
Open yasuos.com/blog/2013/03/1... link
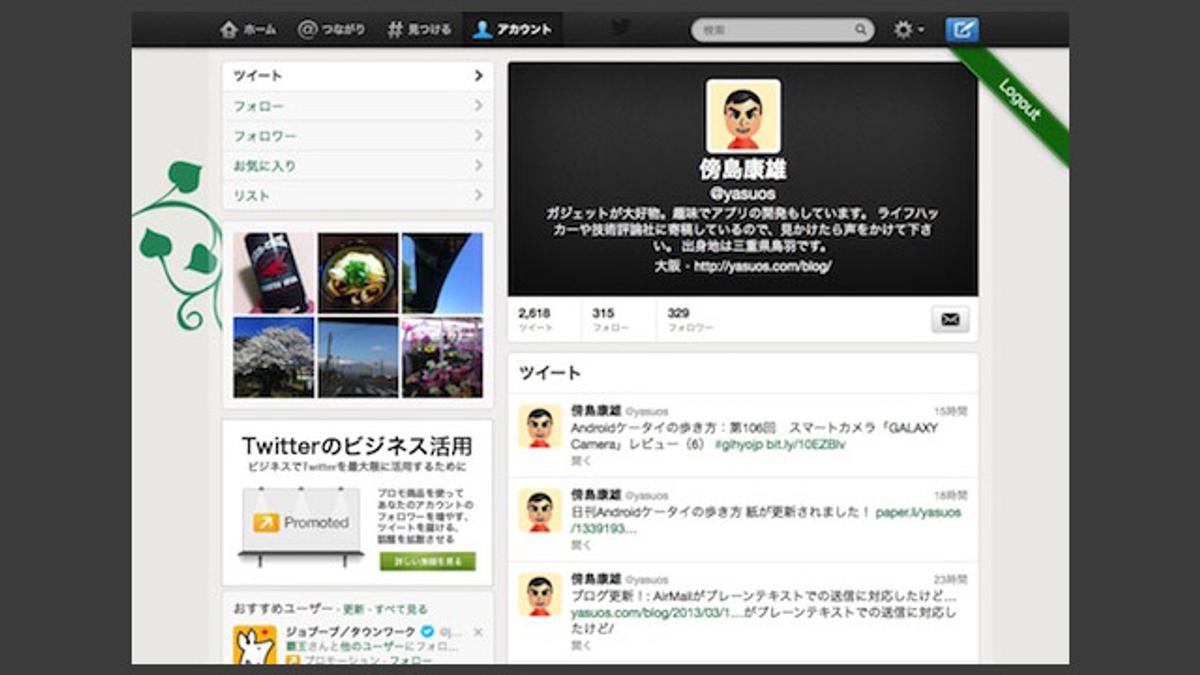[x=655, y=612]
